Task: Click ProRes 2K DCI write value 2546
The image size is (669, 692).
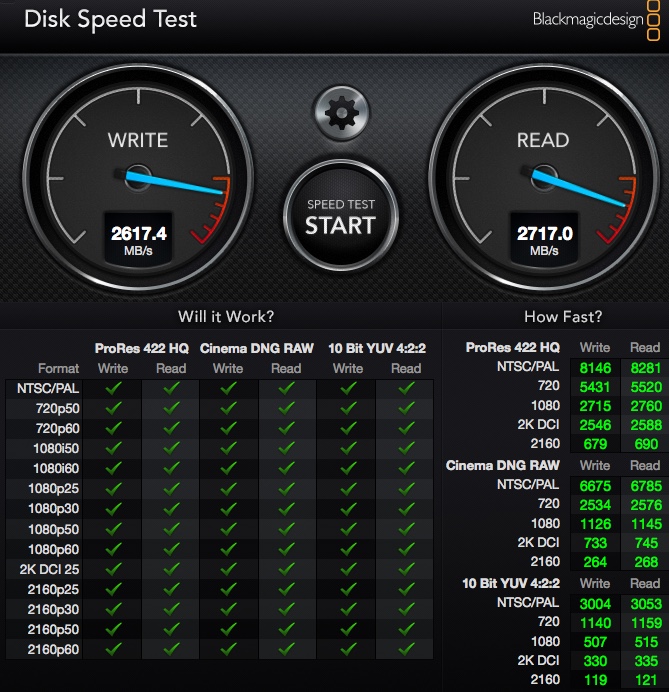Action: click(595, 425)
